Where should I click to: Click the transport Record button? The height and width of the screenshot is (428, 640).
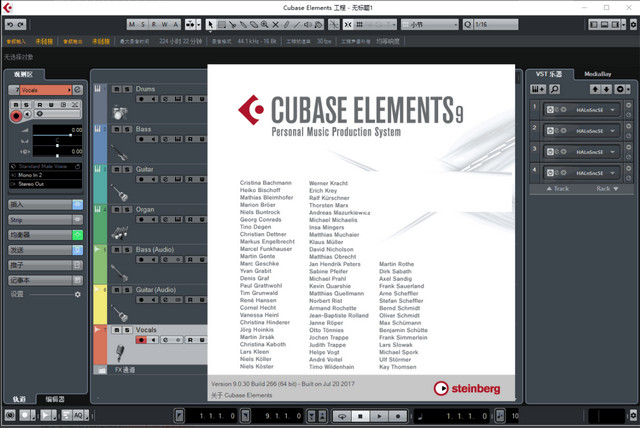(x=398, y=416)
